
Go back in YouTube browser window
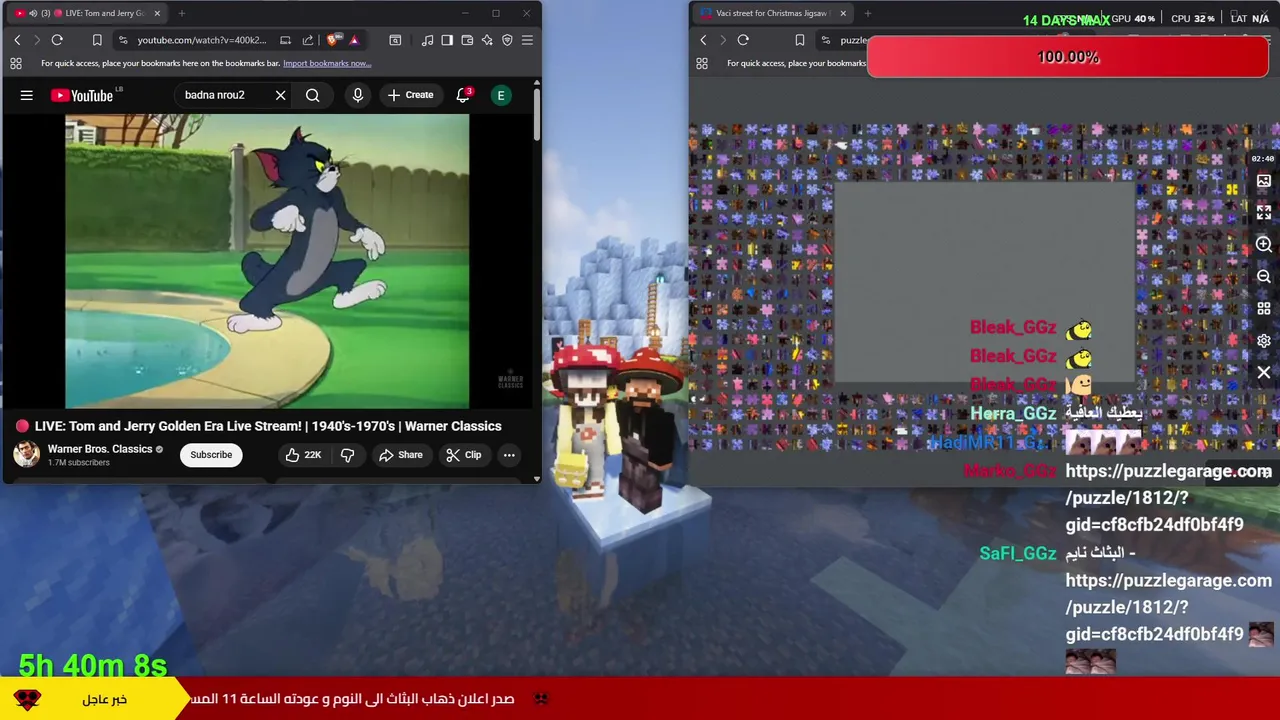coord(17,40)
